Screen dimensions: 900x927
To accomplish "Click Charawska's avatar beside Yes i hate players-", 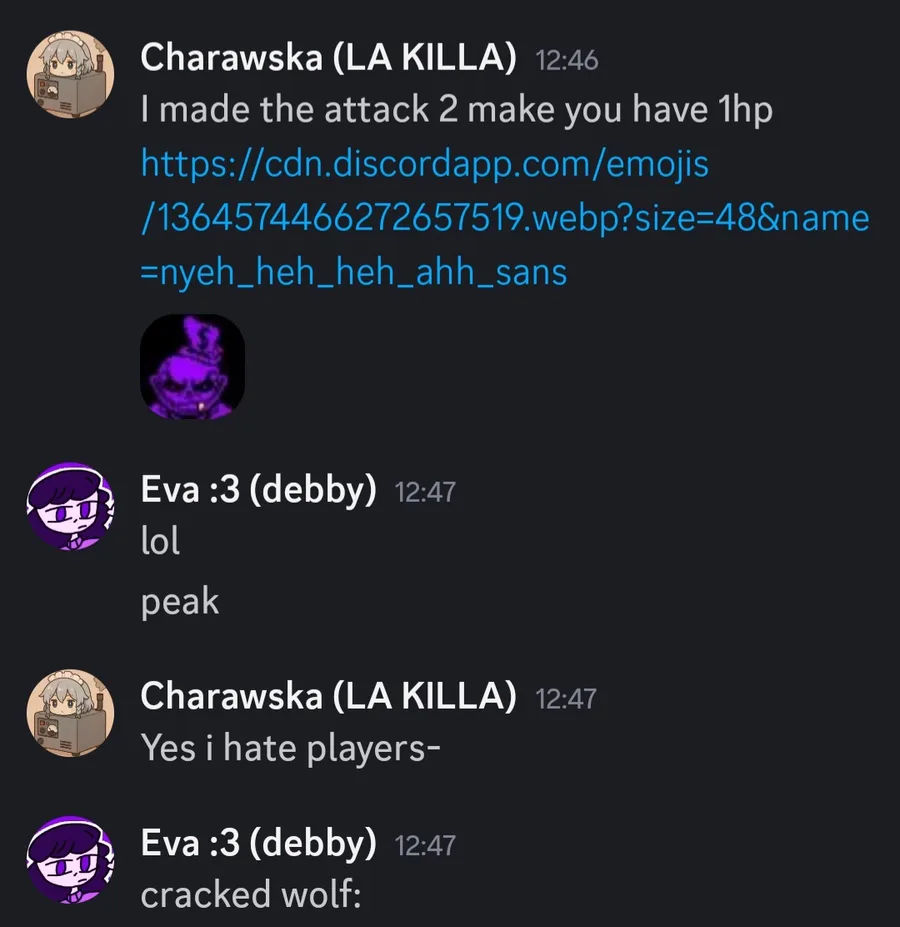I will click(x=70, y=712).
